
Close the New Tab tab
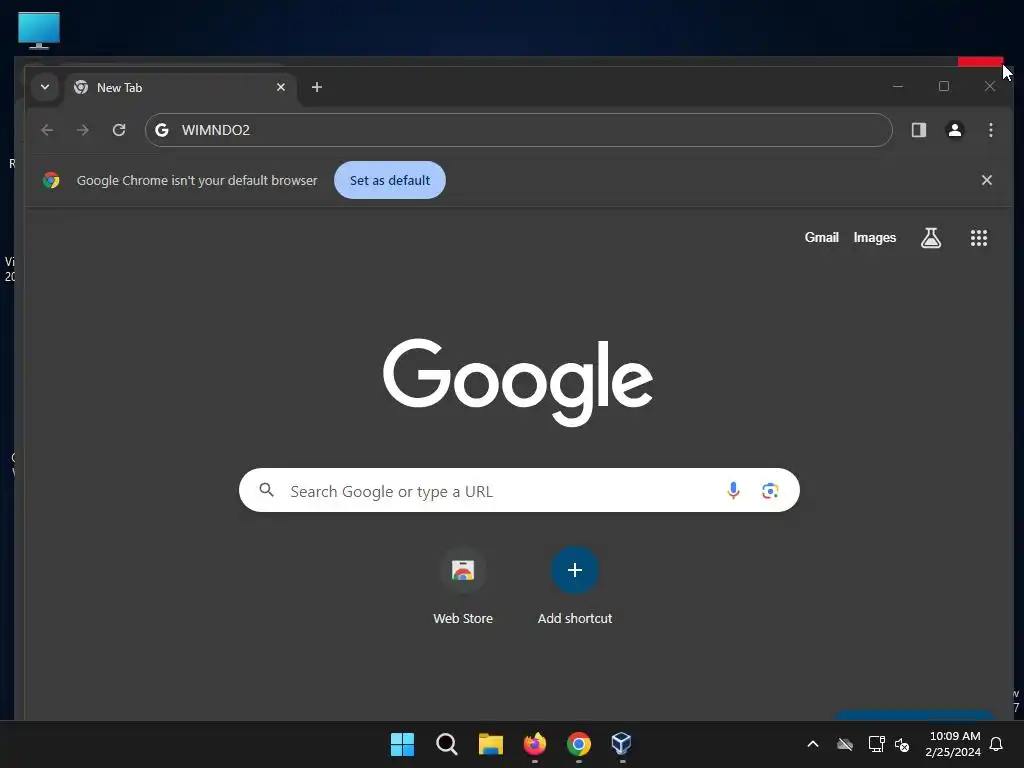[281, 87]
